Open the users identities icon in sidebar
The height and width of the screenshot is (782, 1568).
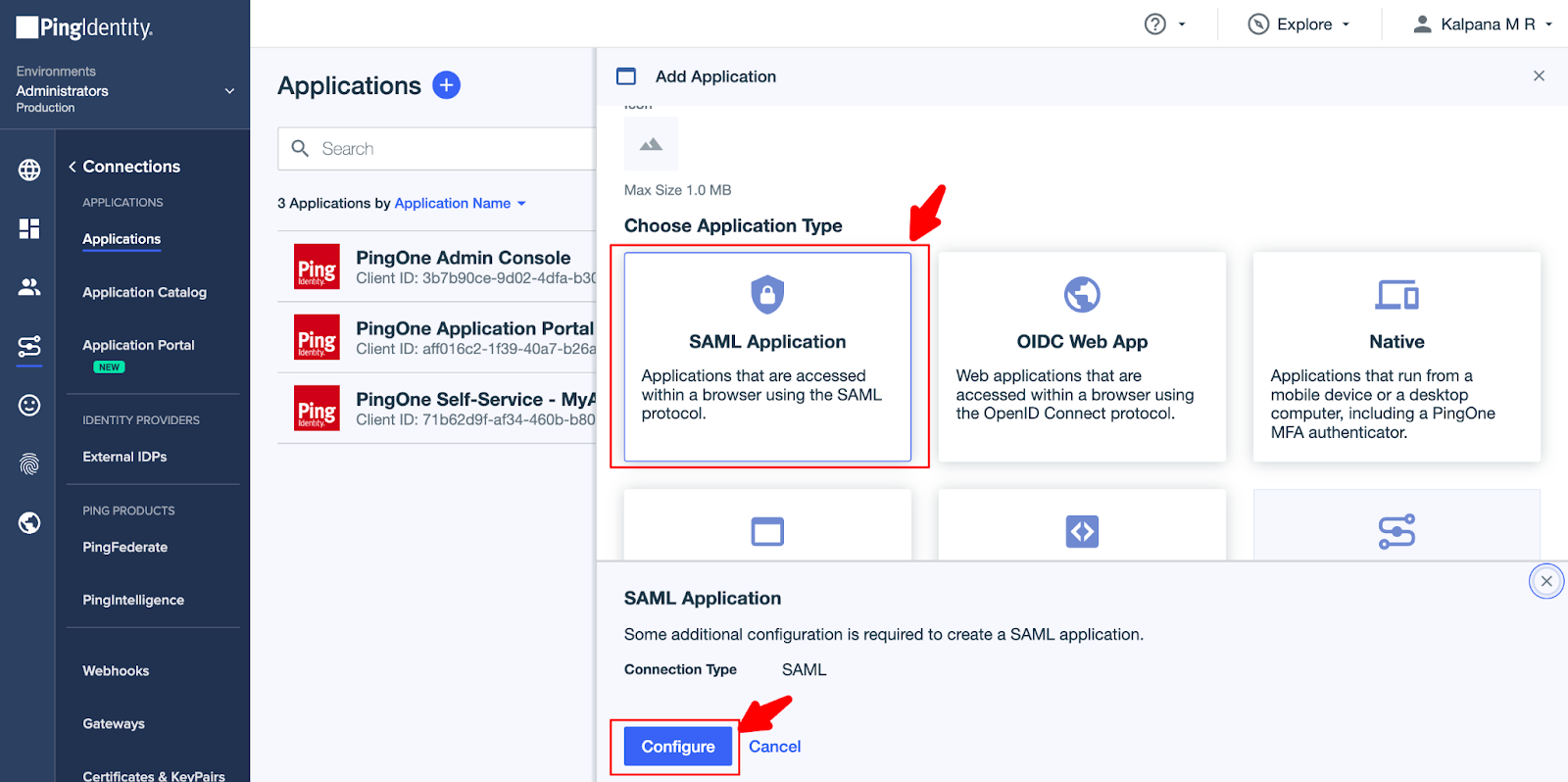(29, 287)
